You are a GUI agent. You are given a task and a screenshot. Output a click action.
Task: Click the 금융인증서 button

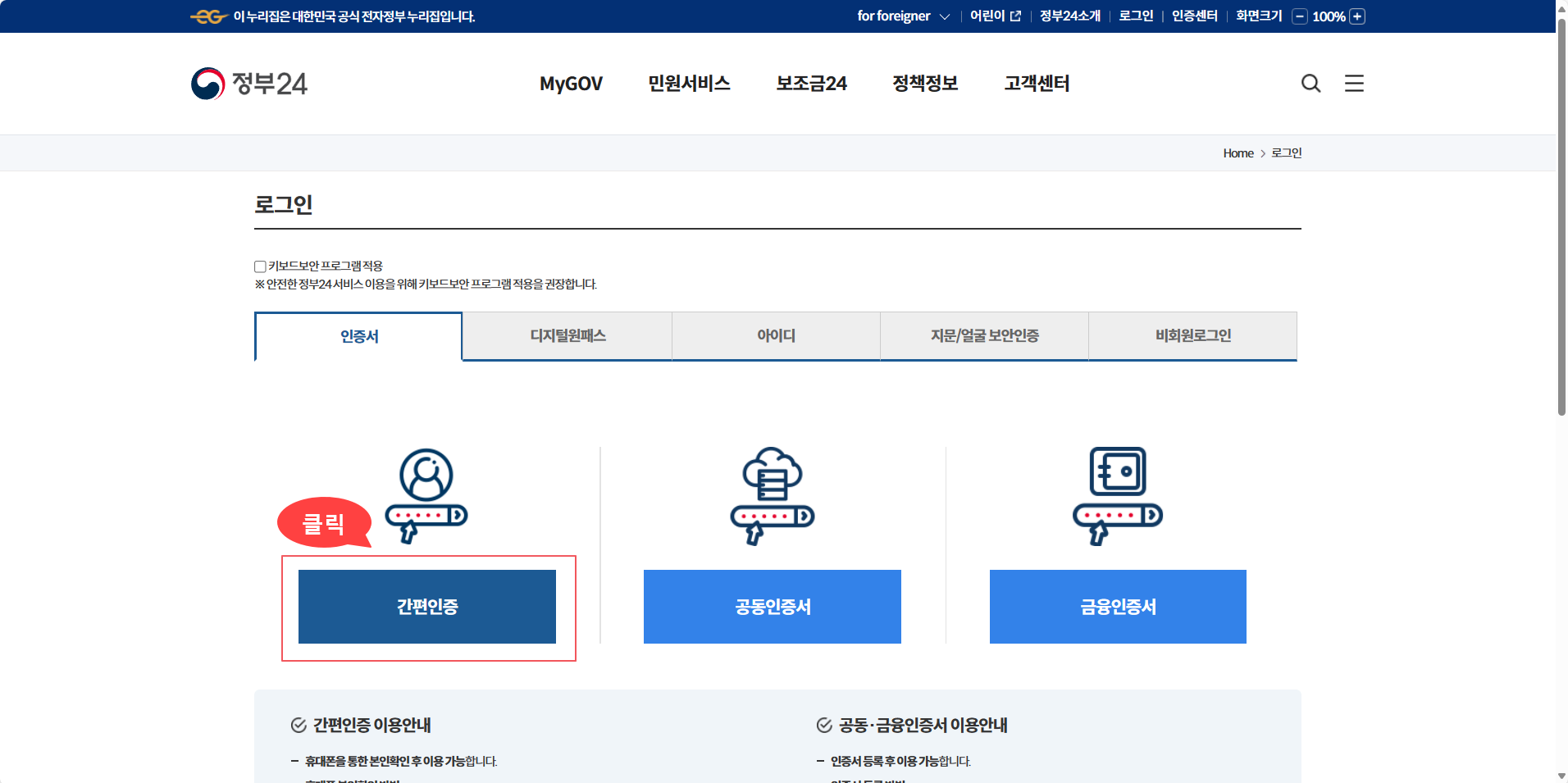pos(1118,607)
